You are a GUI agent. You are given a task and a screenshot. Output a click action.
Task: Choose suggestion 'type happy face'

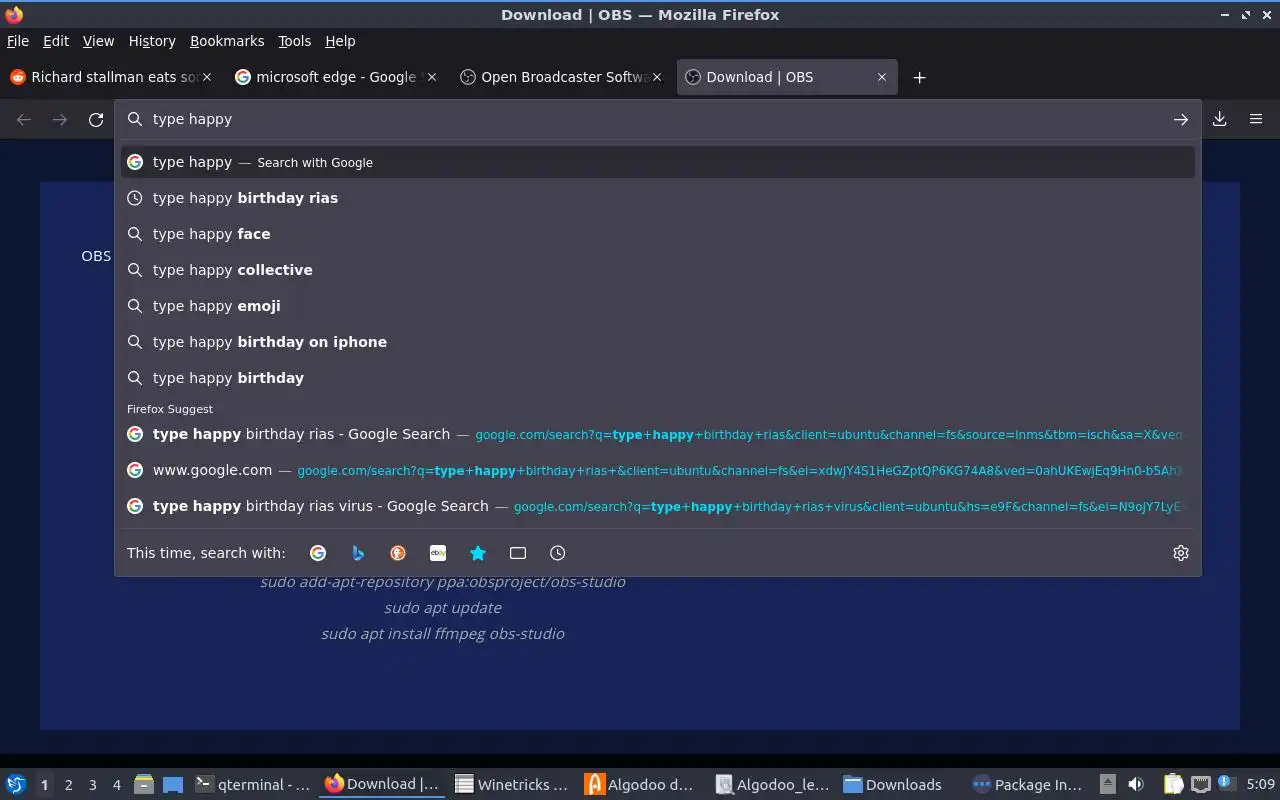point(658,234)
